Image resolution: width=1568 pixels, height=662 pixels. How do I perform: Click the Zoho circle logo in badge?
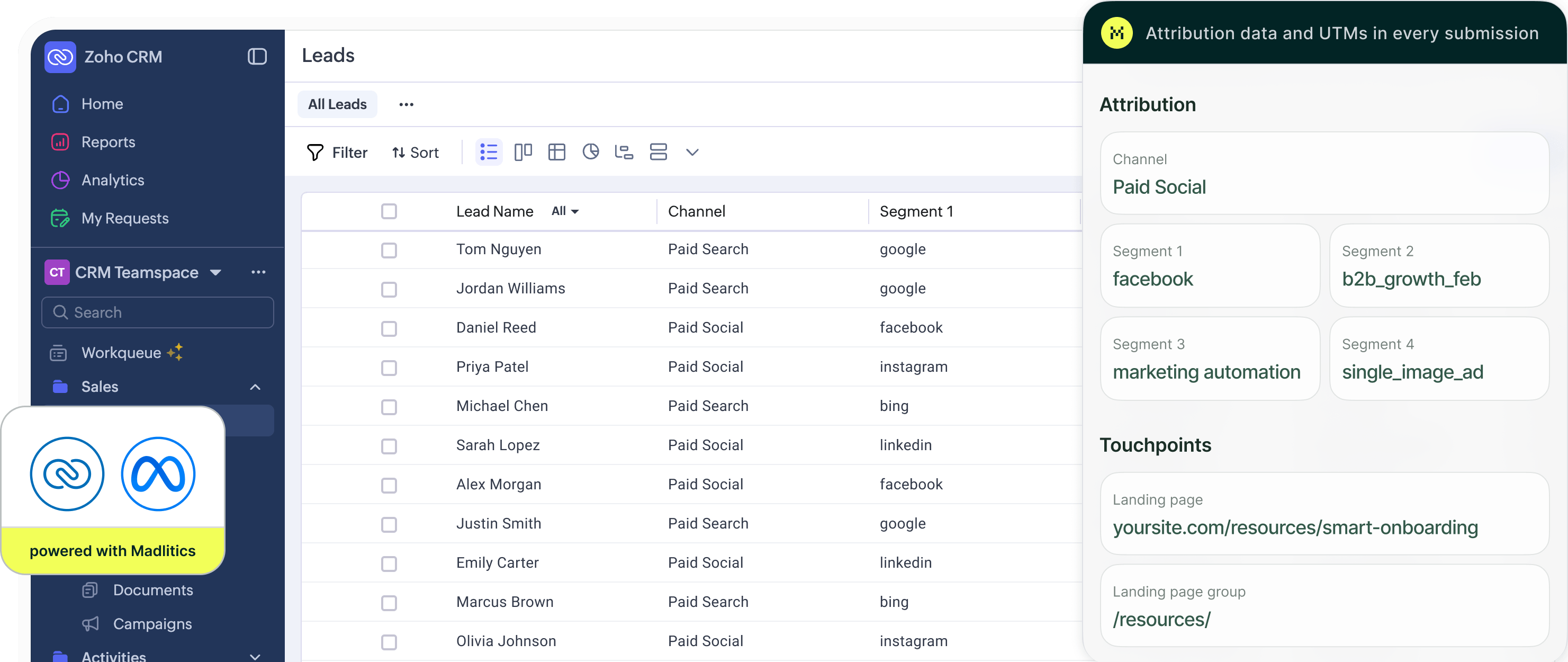tap(67, 474)
